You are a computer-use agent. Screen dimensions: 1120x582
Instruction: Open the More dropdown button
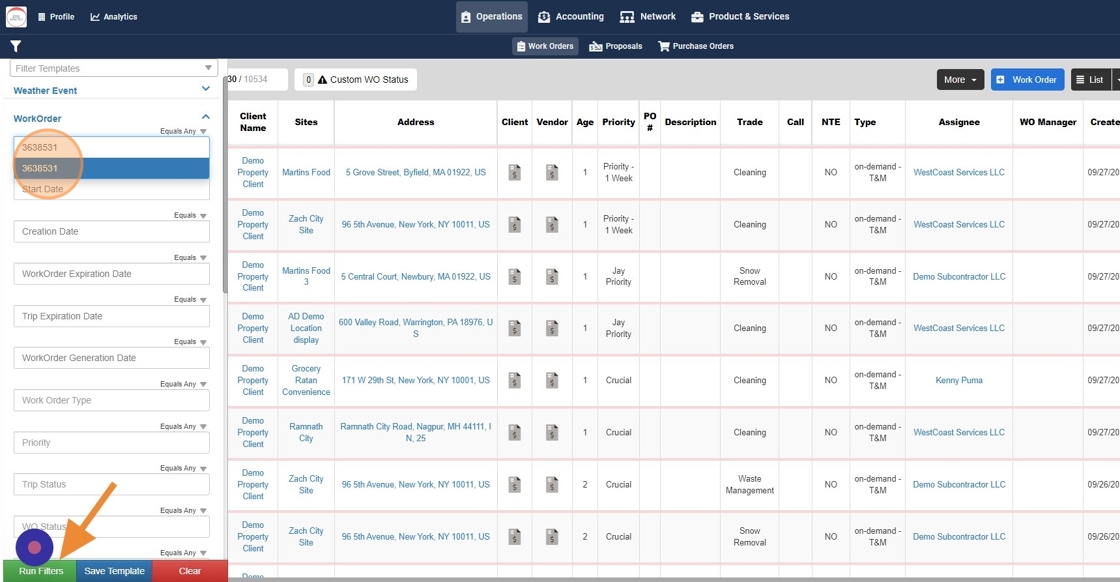(960, 80)
